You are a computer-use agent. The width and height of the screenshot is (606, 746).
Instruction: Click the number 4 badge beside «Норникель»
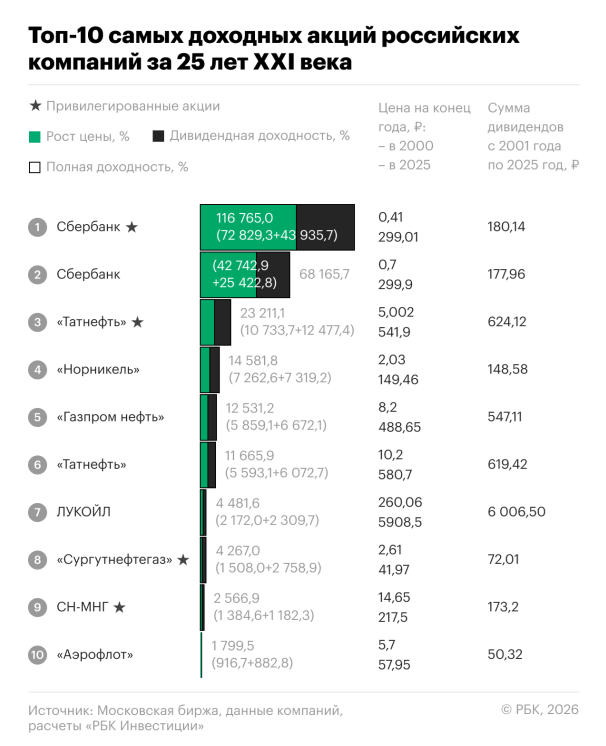(37, 370)
